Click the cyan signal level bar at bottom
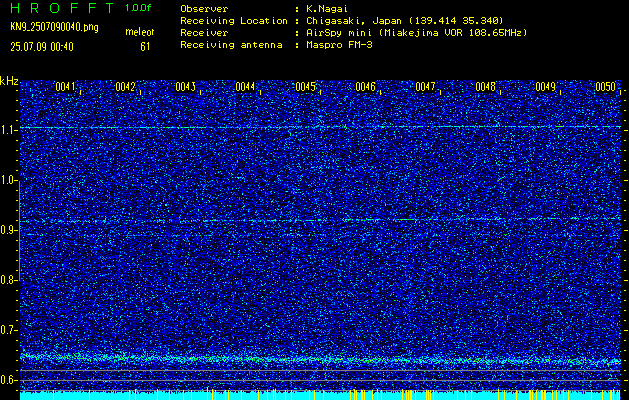The width and height of the screenshot is (629, 400). [x=320, y=395]
